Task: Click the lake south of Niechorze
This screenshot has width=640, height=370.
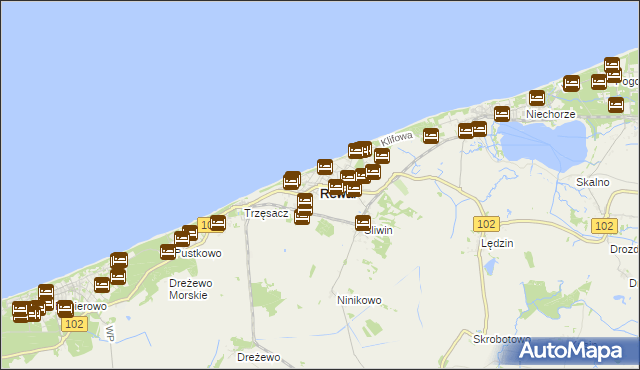Action: [x=543, y=145]
